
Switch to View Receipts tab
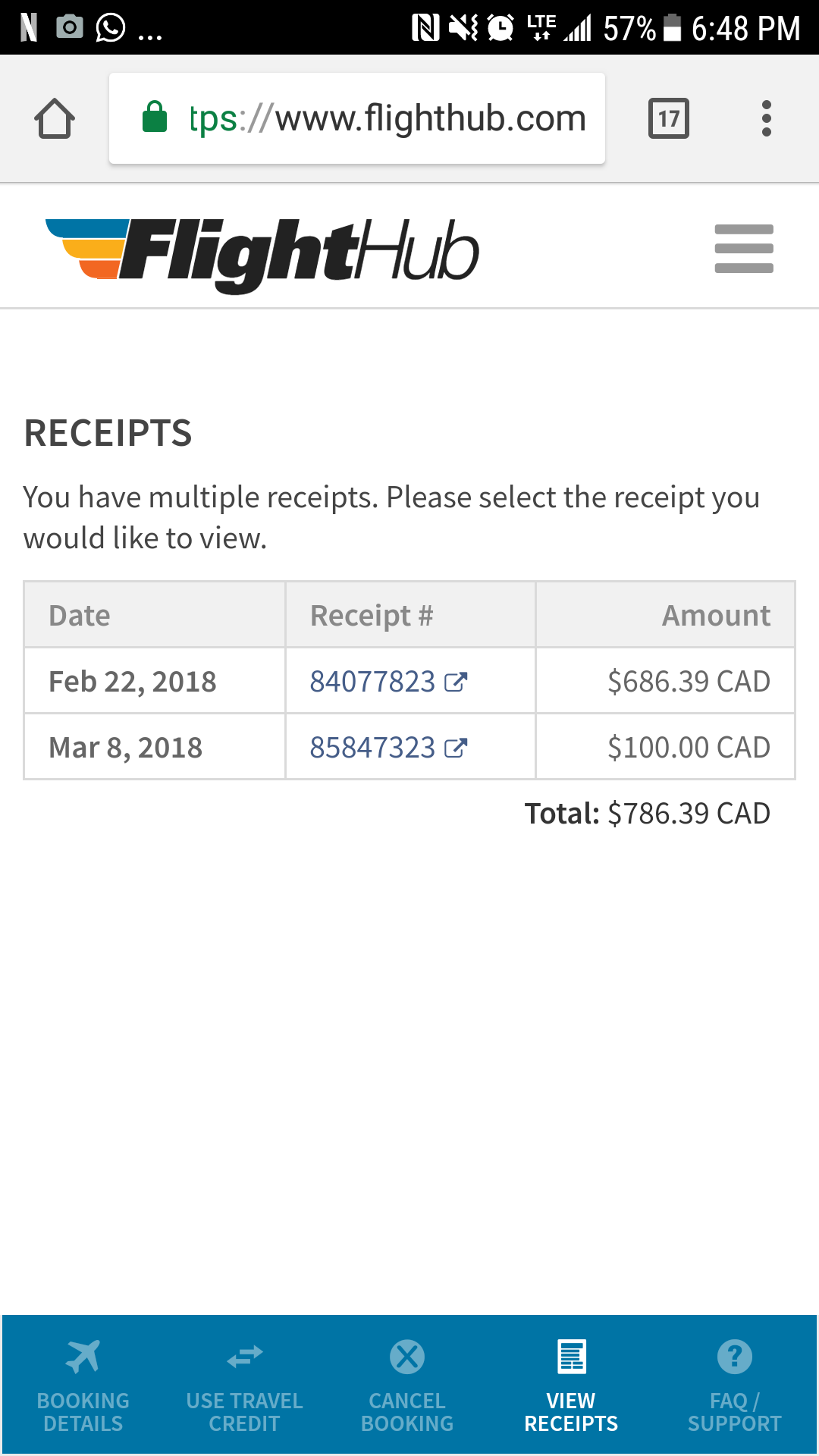(x=571, y=1386)
